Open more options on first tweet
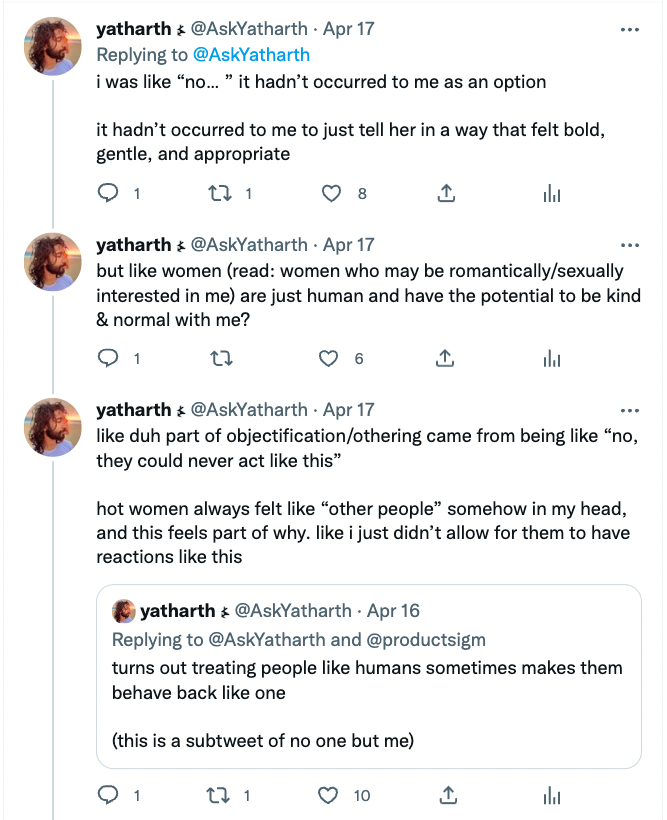The image size is (667, 820). click(x=629, y=30)
